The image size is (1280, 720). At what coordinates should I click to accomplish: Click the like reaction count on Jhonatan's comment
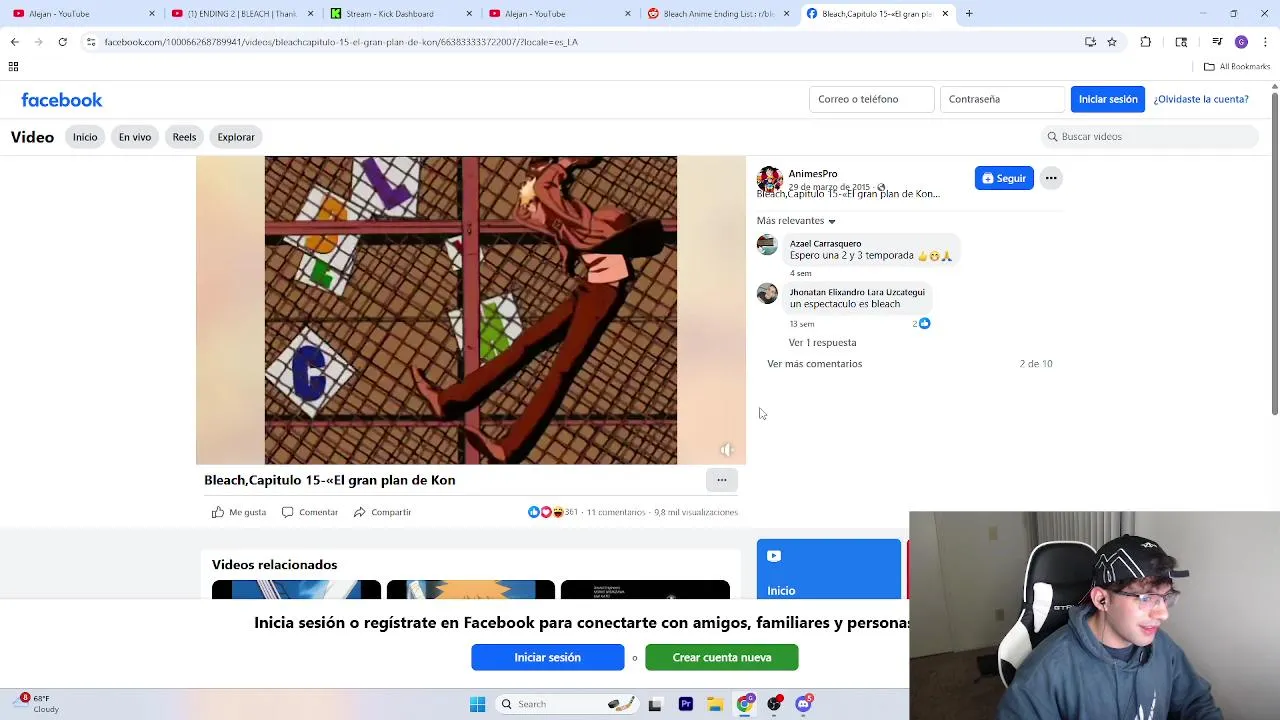[x=921, y=324]
